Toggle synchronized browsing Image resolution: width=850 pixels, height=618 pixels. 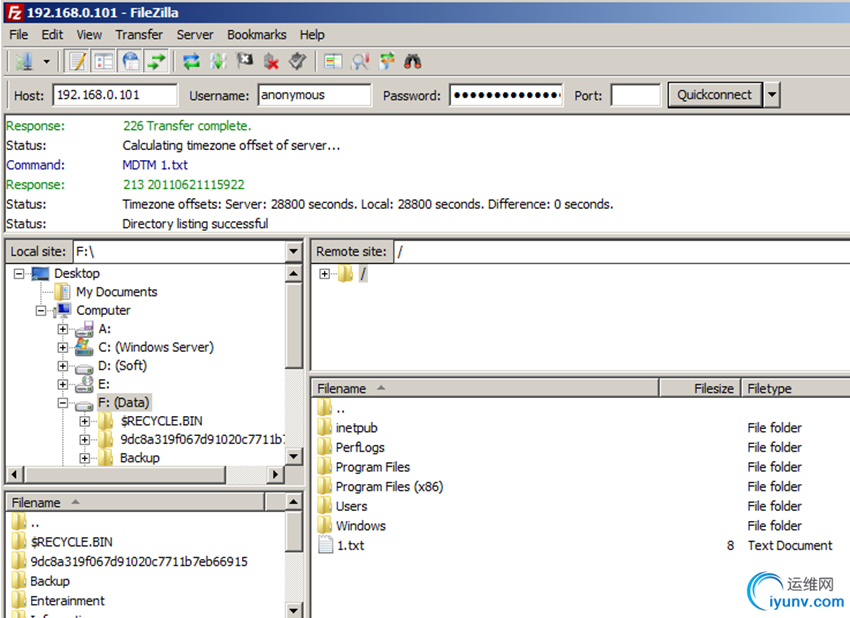click(x=387, y=61)
